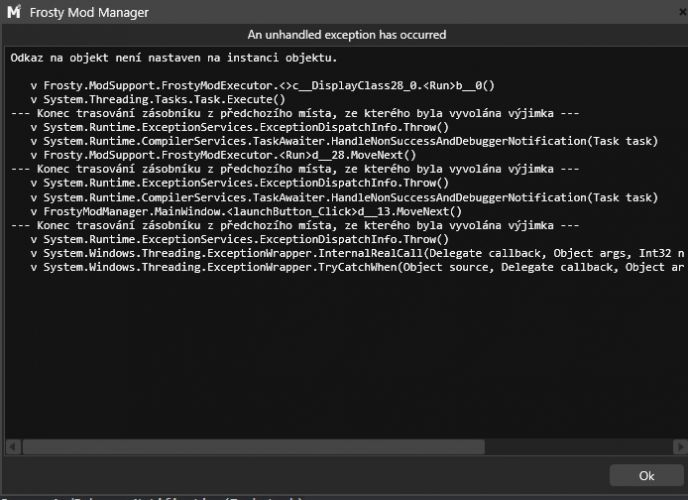The image size is (688, 500).
Task: Click the horizontal scrollbar left arrow
Action: (12, 447)
